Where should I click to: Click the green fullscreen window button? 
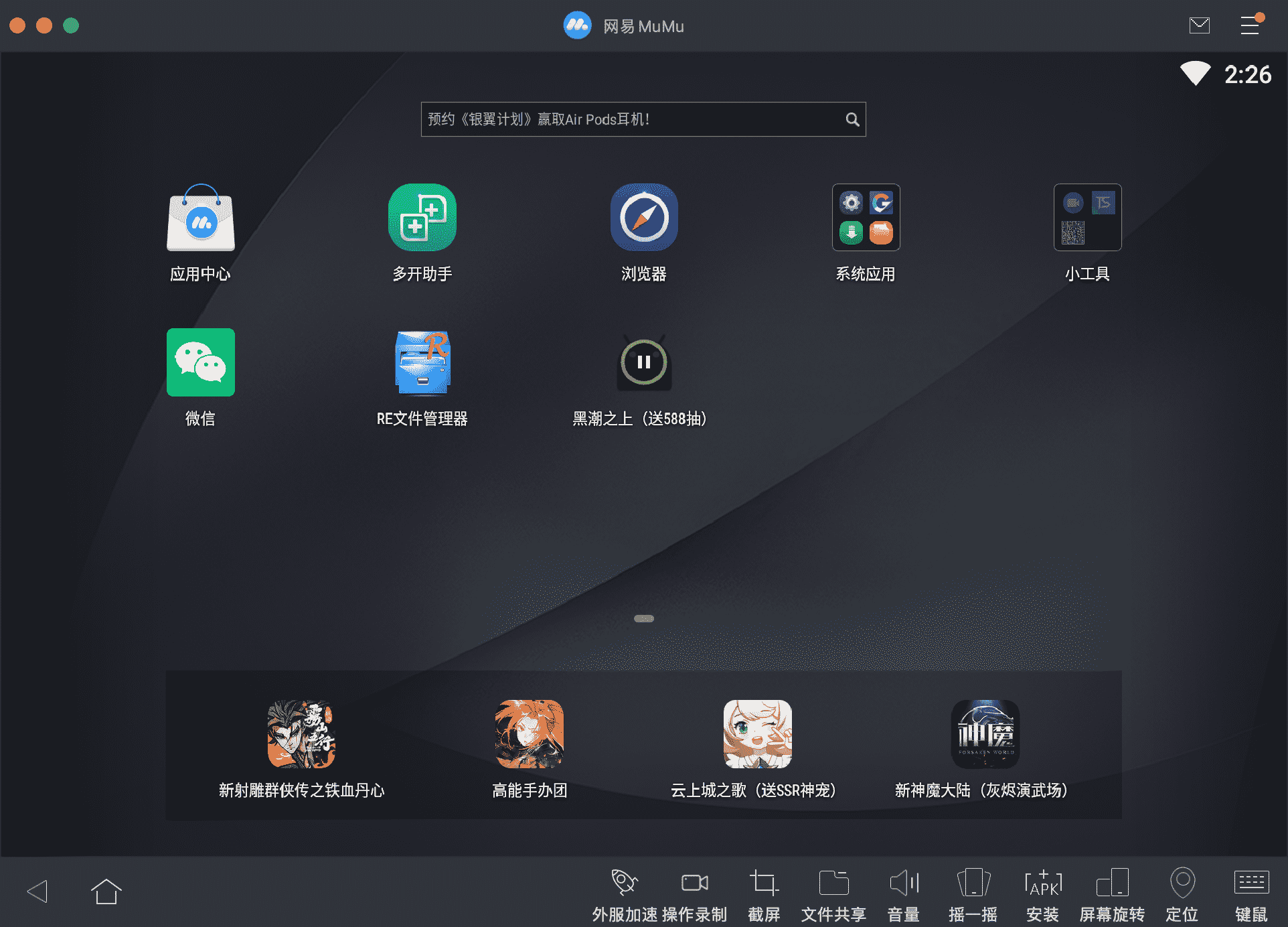tap(71, 25)
